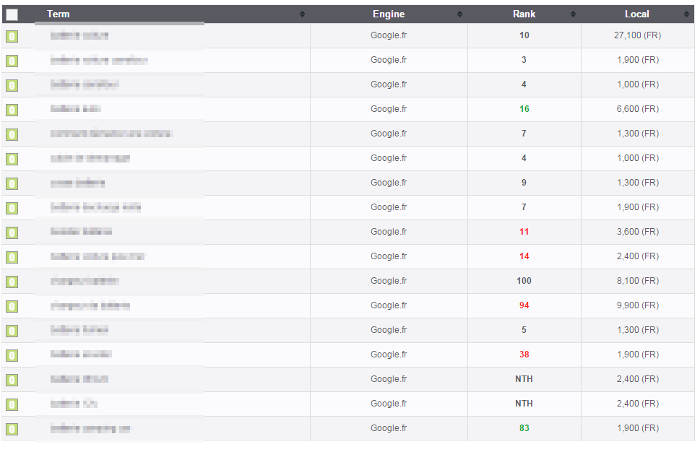This screenshot has width=700, height=452.
Task: Sort by Rank column arrow
Action: pyautogui.click(x=573, y=14)
